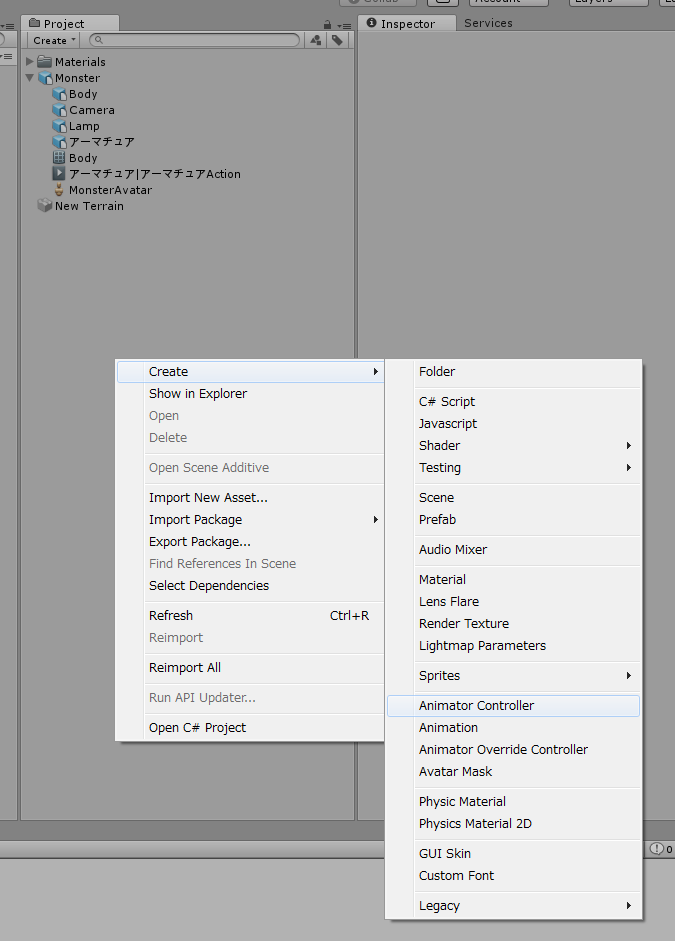Create a new Material

coord(514,580)
